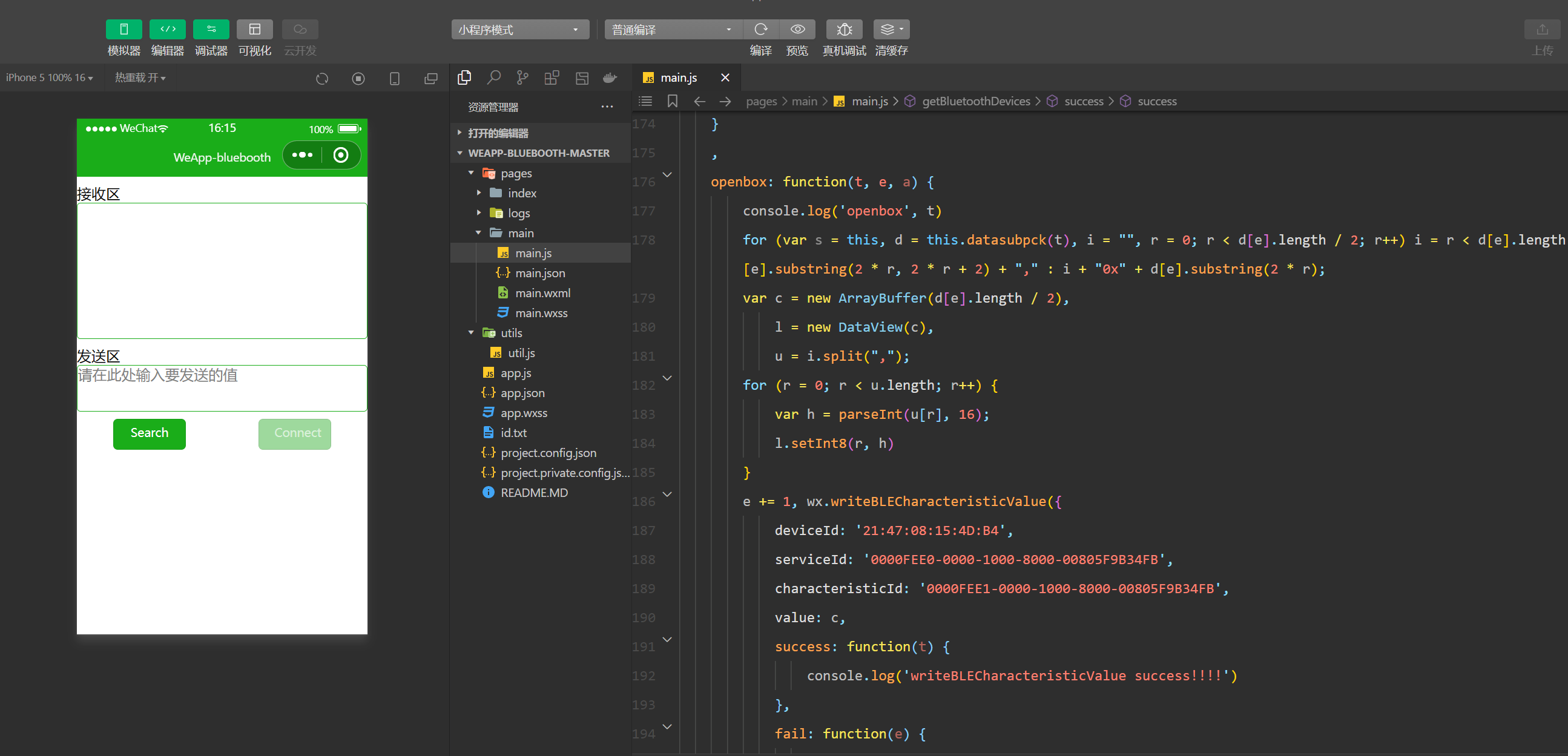Expand the index folder in tree
The height and width of the screenshot is (756, 1568).
[522, 193]
